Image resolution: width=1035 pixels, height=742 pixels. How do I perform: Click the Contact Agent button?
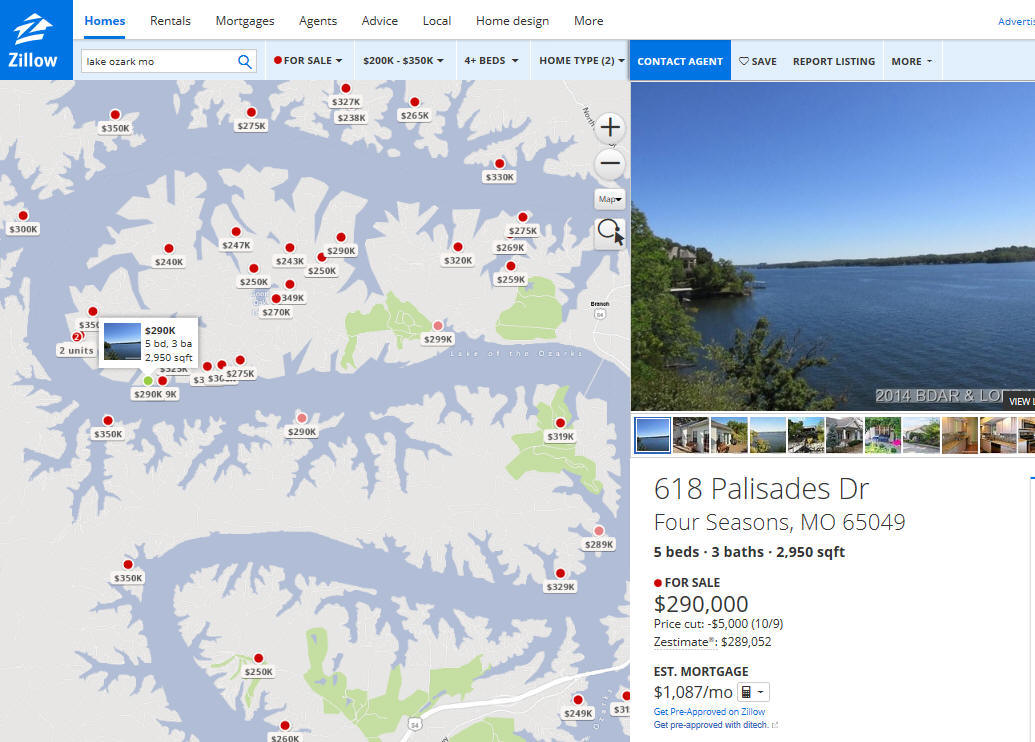pyautogui.click(x=680, y=61)
